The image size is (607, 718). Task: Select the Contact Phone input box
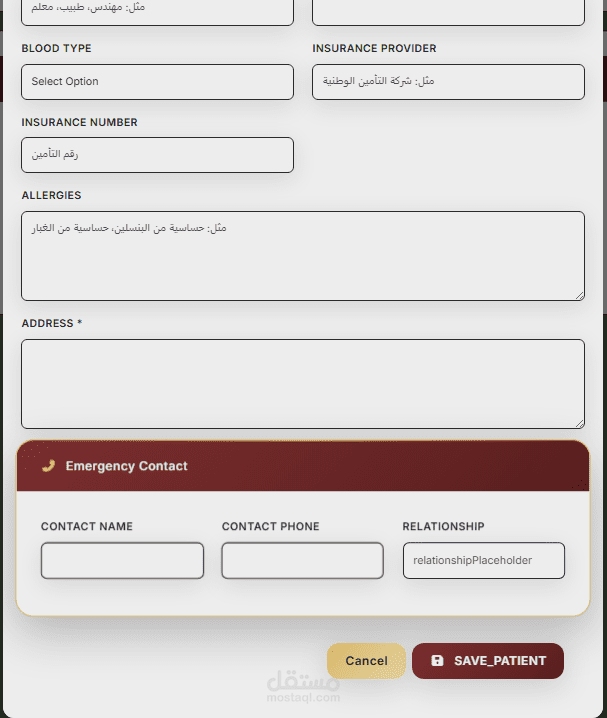click(302, 561)
